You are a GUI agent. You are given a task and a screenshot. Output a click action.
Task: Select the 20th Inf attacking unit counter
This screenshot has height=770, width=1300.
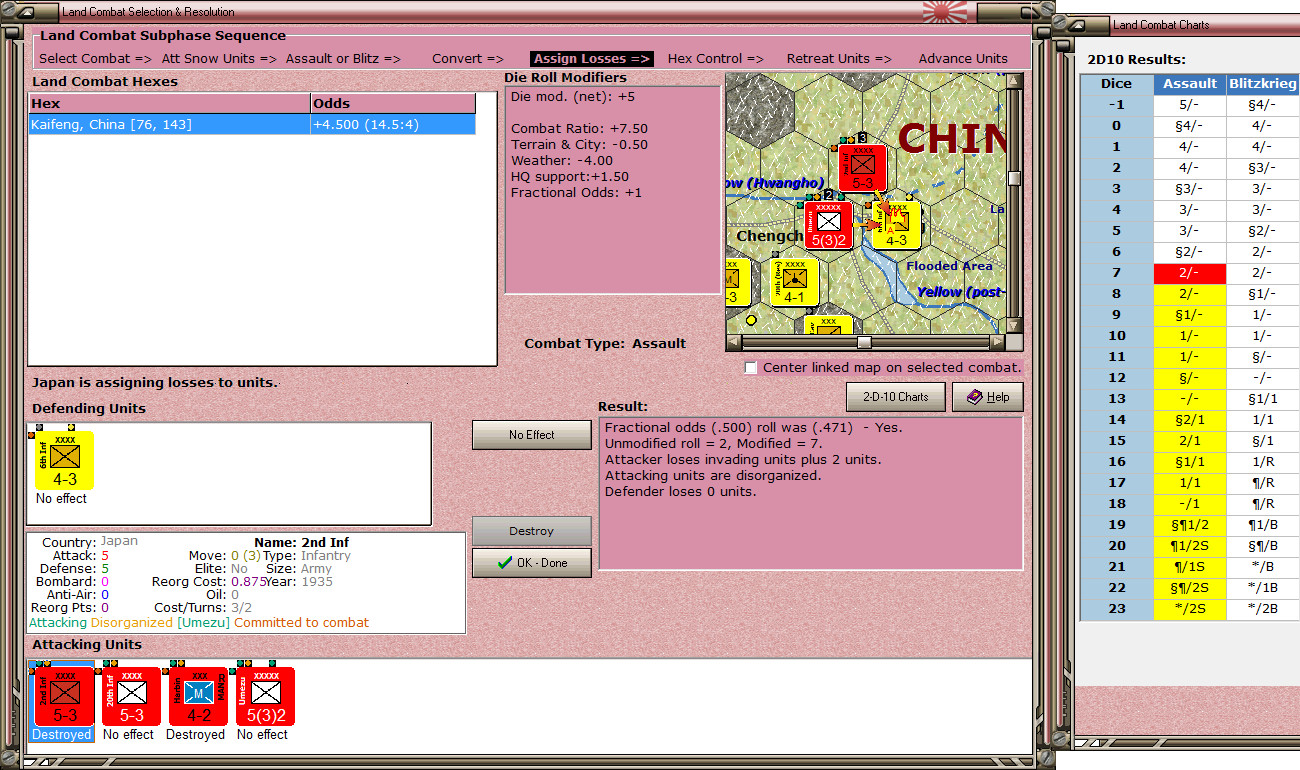click(132, 696)
